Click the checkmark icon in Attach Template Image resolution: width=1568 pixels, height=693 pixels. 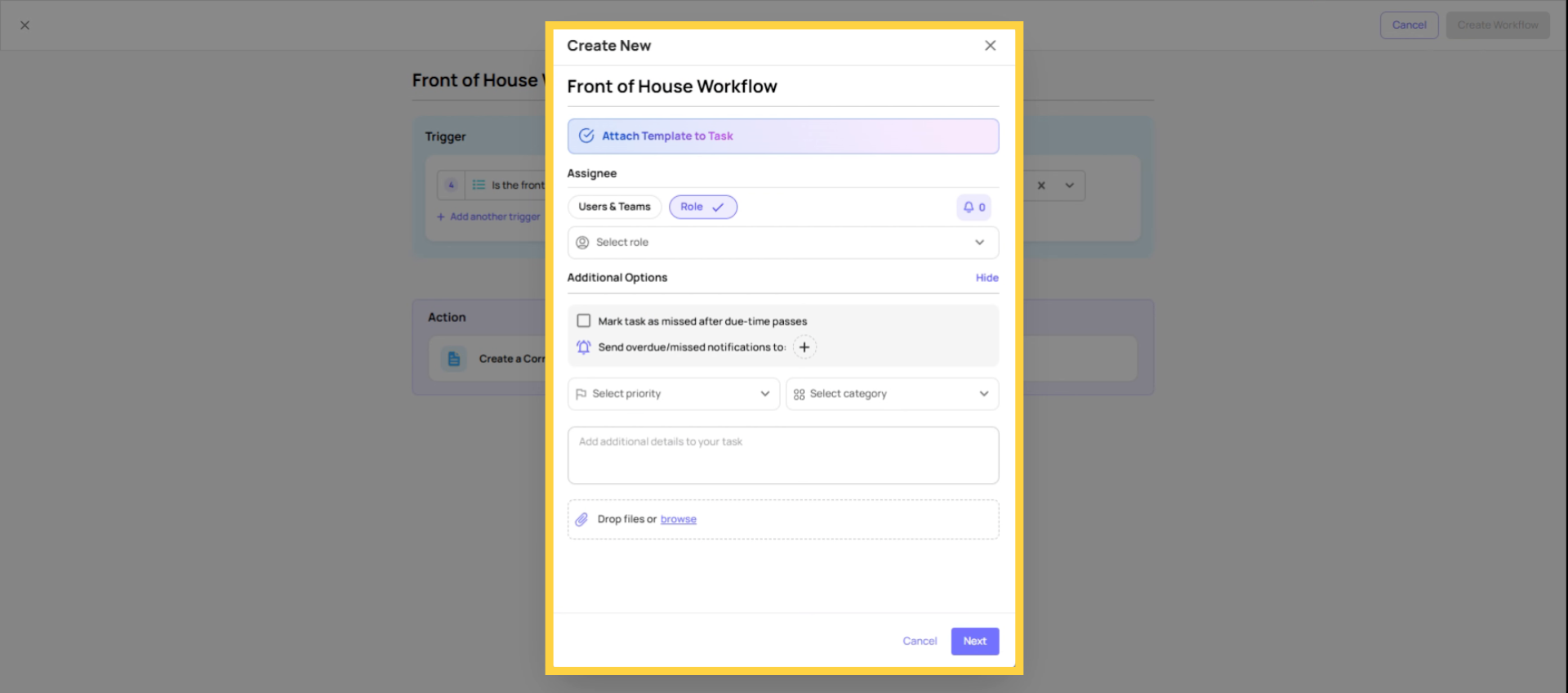click(x=586, y=136)
